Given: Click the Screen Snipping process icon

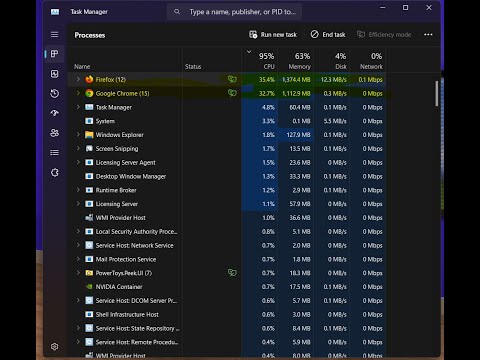Looking at the screenshot, I should tap(89, 149).
